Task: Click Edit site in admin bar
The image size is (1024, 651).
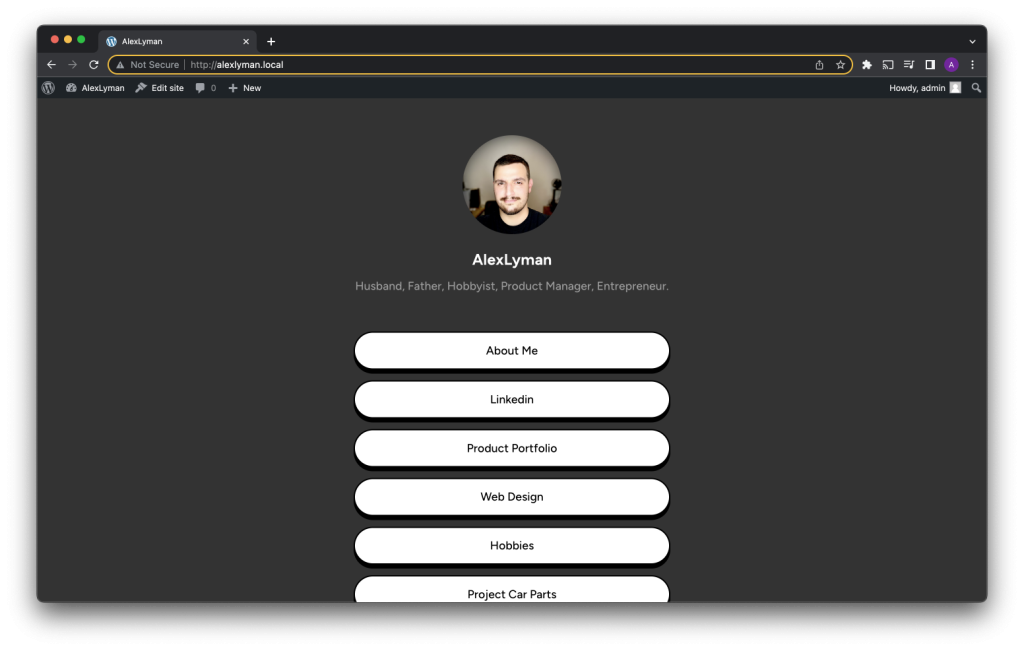Action: click(x=160, y=88)
